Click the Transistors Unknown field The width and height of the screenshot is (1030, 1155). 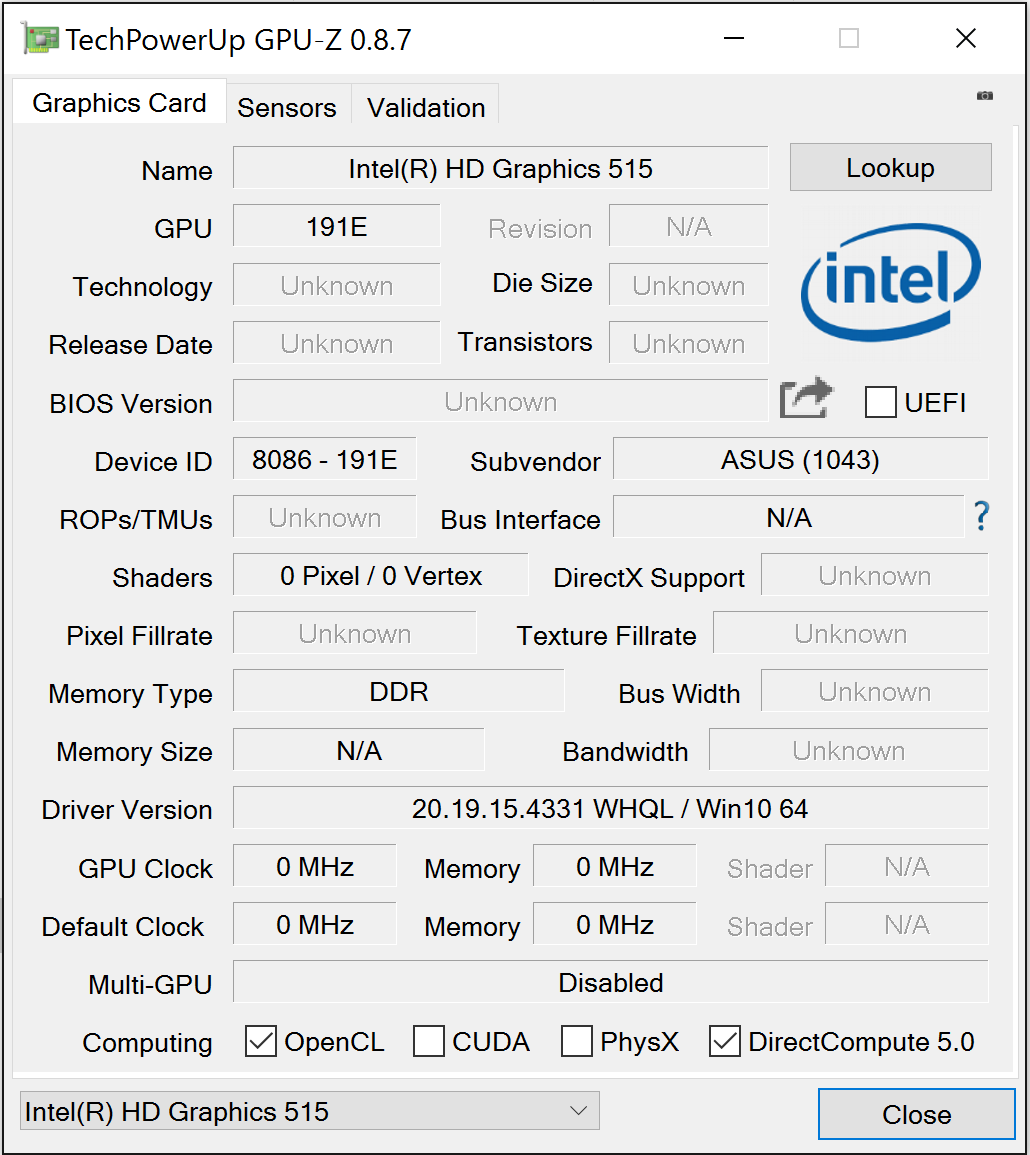pyautogui.click(x=689, y=343)
